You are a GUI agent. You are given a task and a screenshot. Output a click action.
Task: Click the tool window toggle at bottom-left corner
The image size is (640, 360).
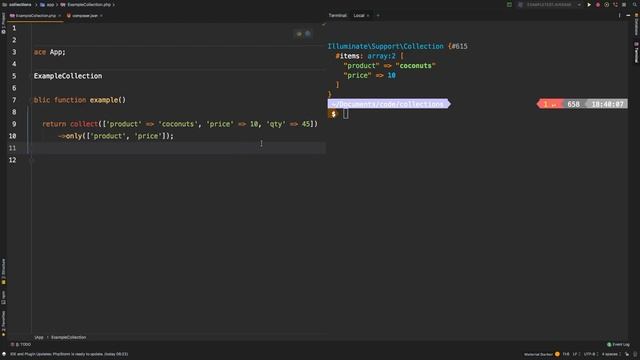[x=4, y=354]
